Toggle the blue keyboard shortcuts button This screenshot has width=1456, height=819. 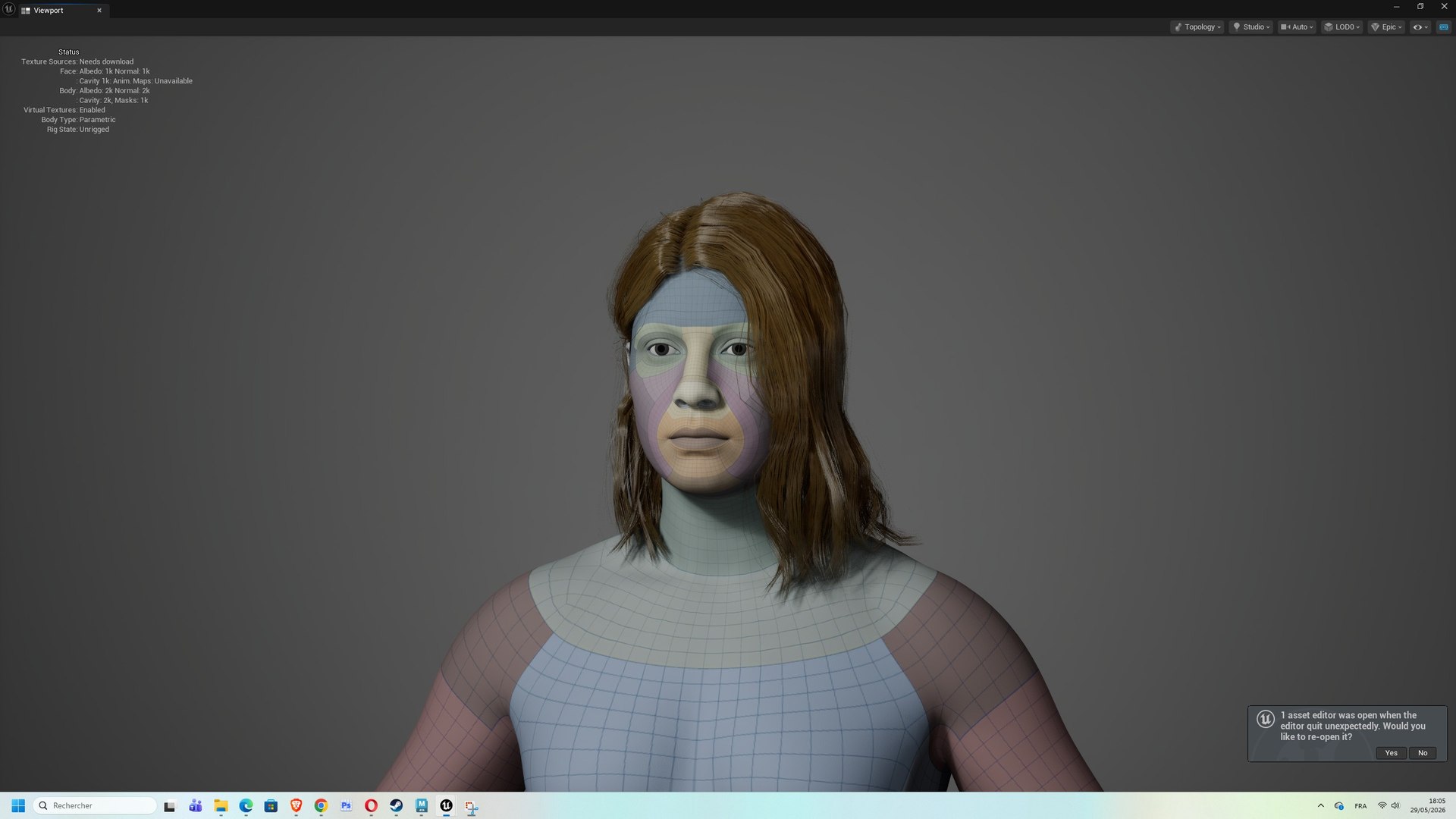(1444, 27)
